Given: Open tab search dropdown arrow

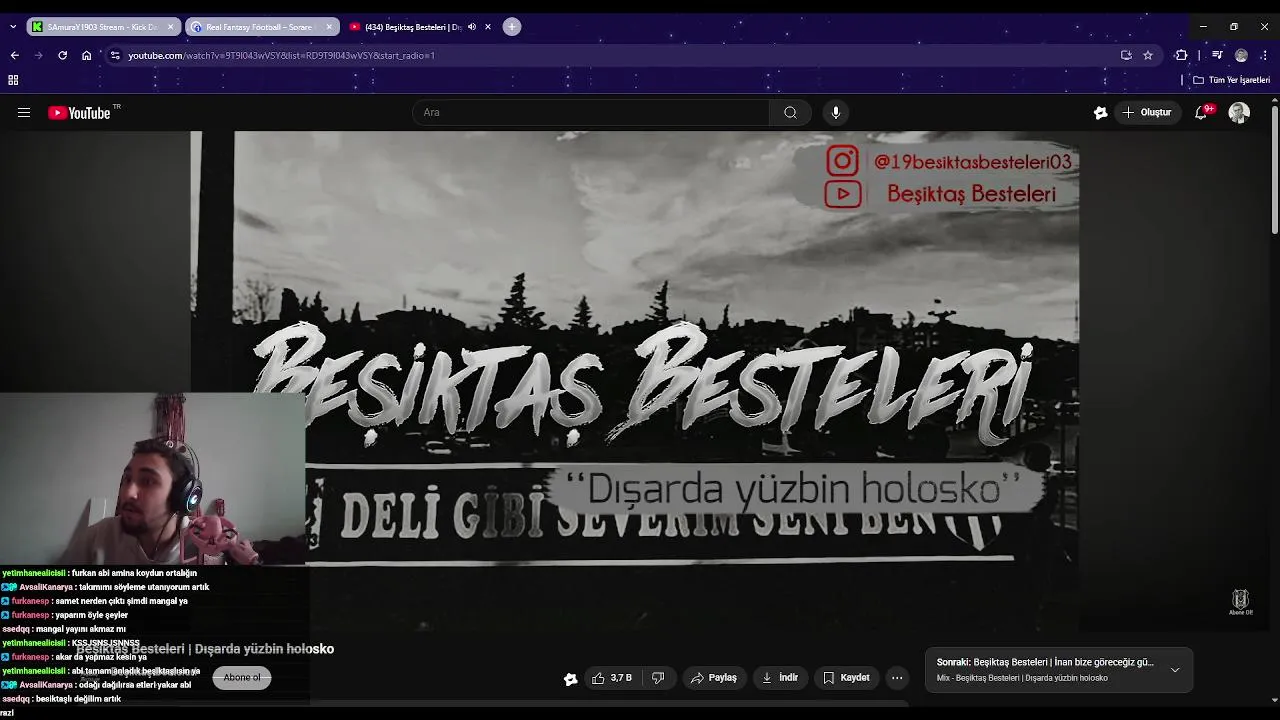Looking at the screenshot, I should [x=12, y=27].
